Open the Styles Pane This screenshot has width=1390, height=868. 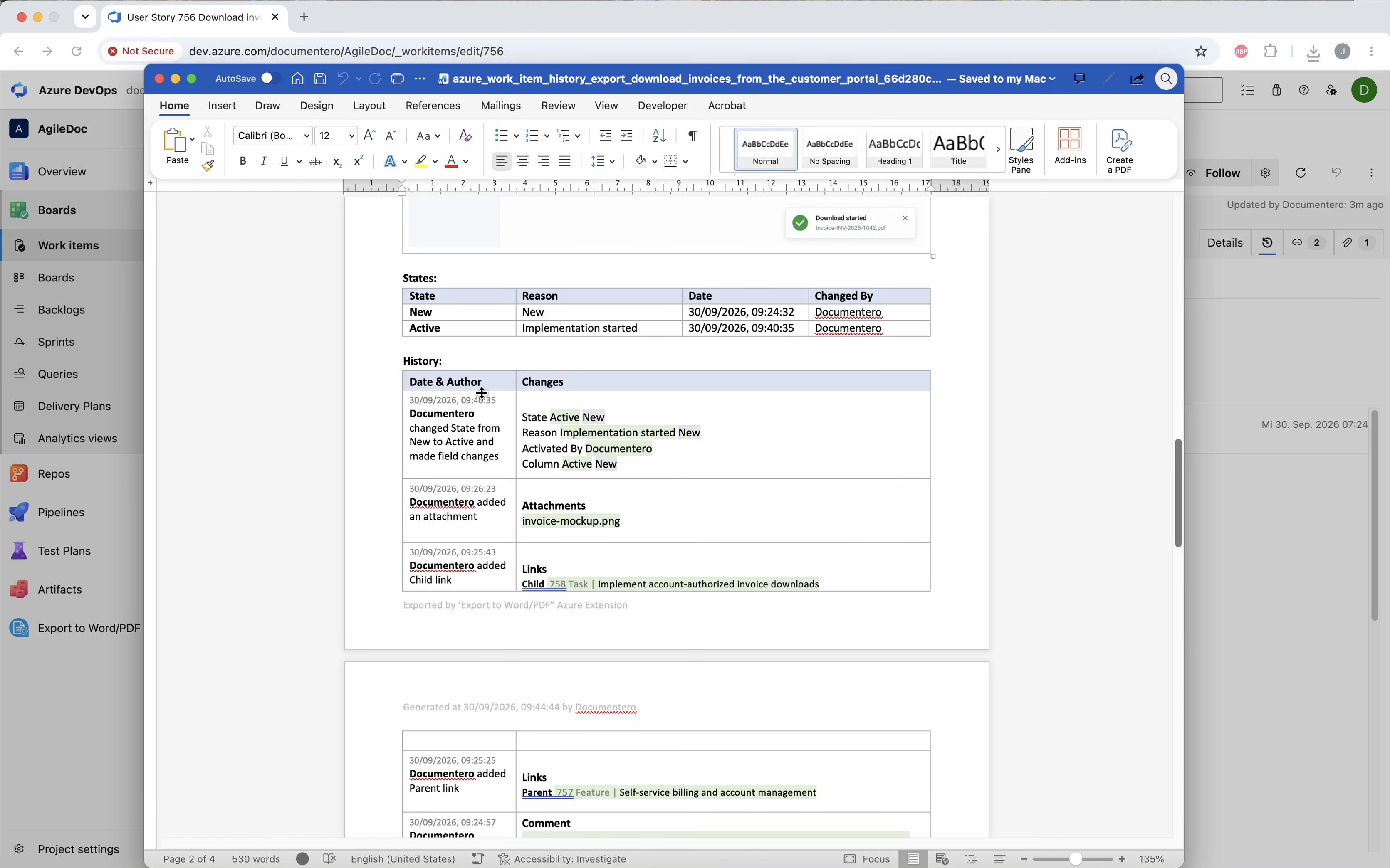point(1021,150)
